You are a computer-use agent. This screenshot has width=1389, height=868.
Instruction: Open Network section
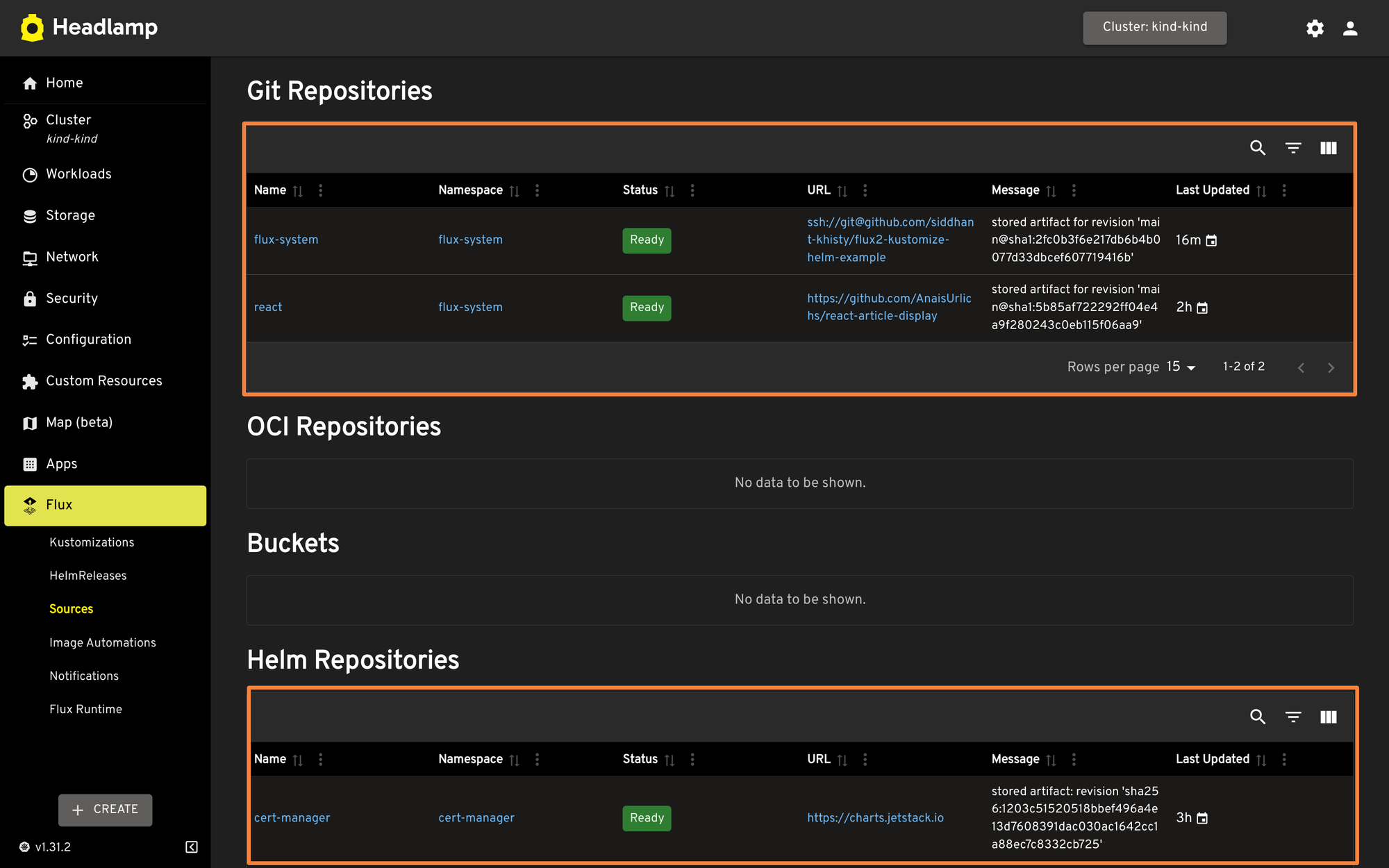click(x=105, y=257)
